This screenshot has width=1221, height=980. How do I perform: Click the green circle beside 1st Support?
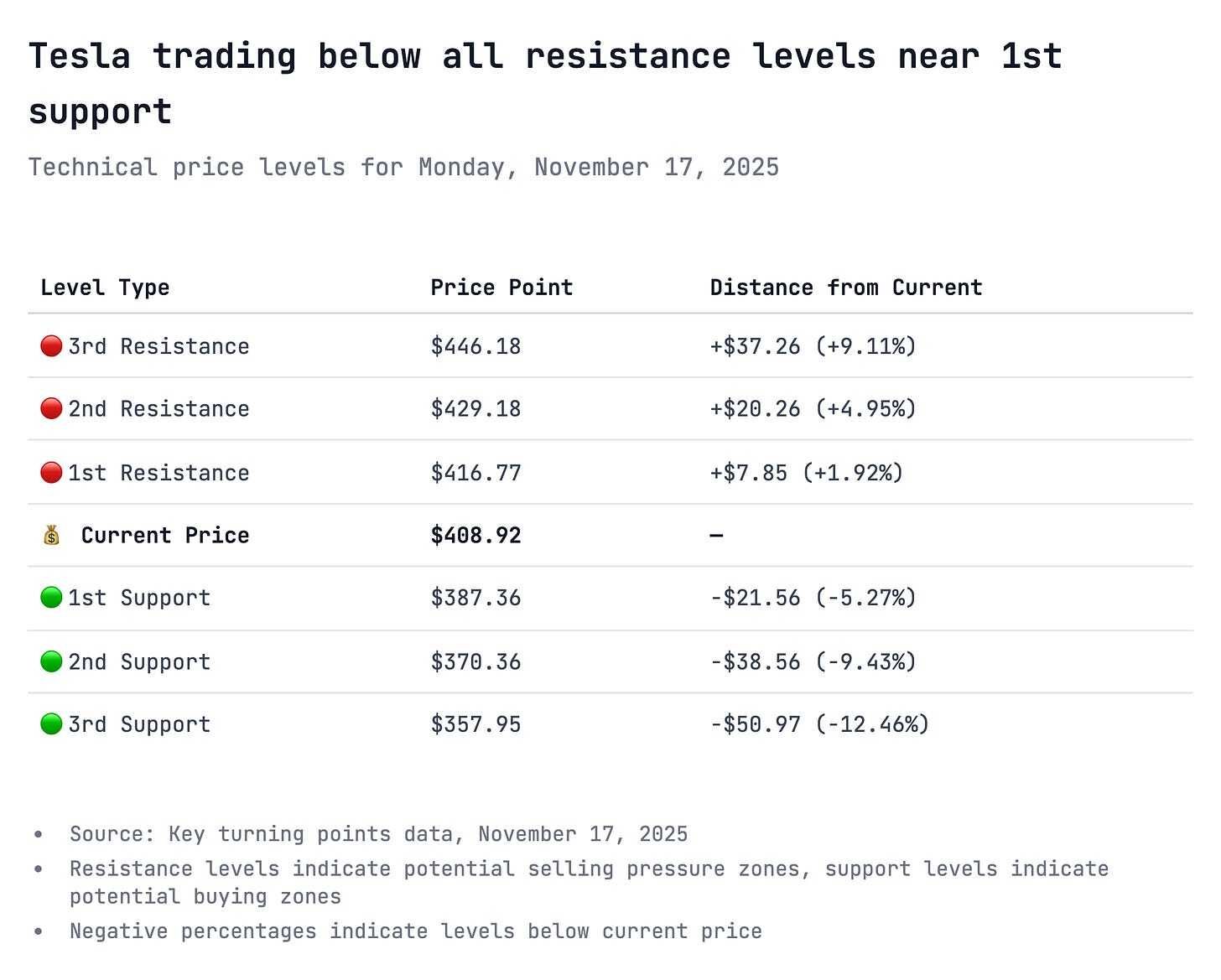[51, 598]
